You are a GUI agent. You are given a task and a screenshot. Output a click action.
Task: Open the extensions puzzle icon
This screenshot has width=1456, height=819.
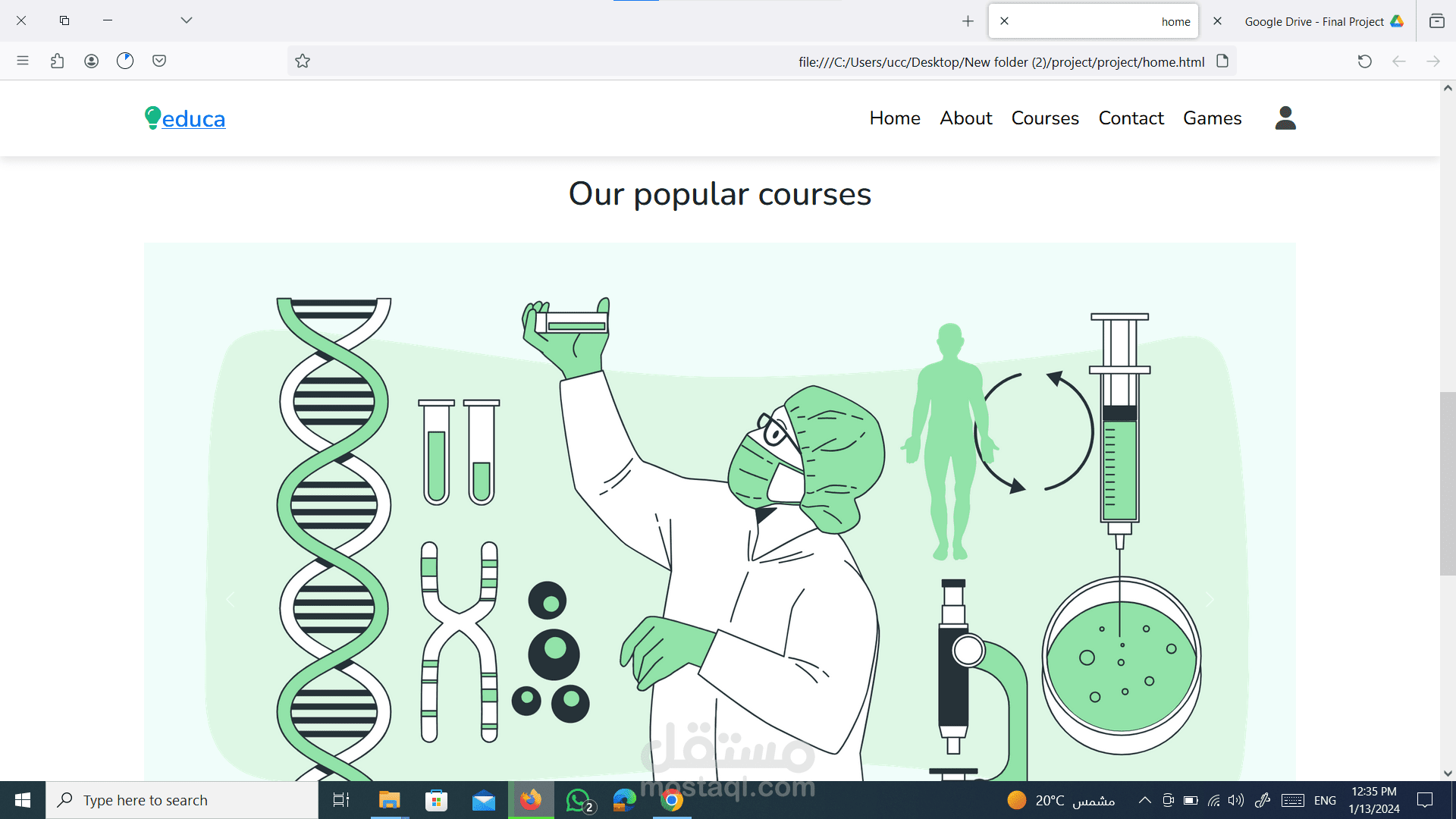tap(57, 61)
